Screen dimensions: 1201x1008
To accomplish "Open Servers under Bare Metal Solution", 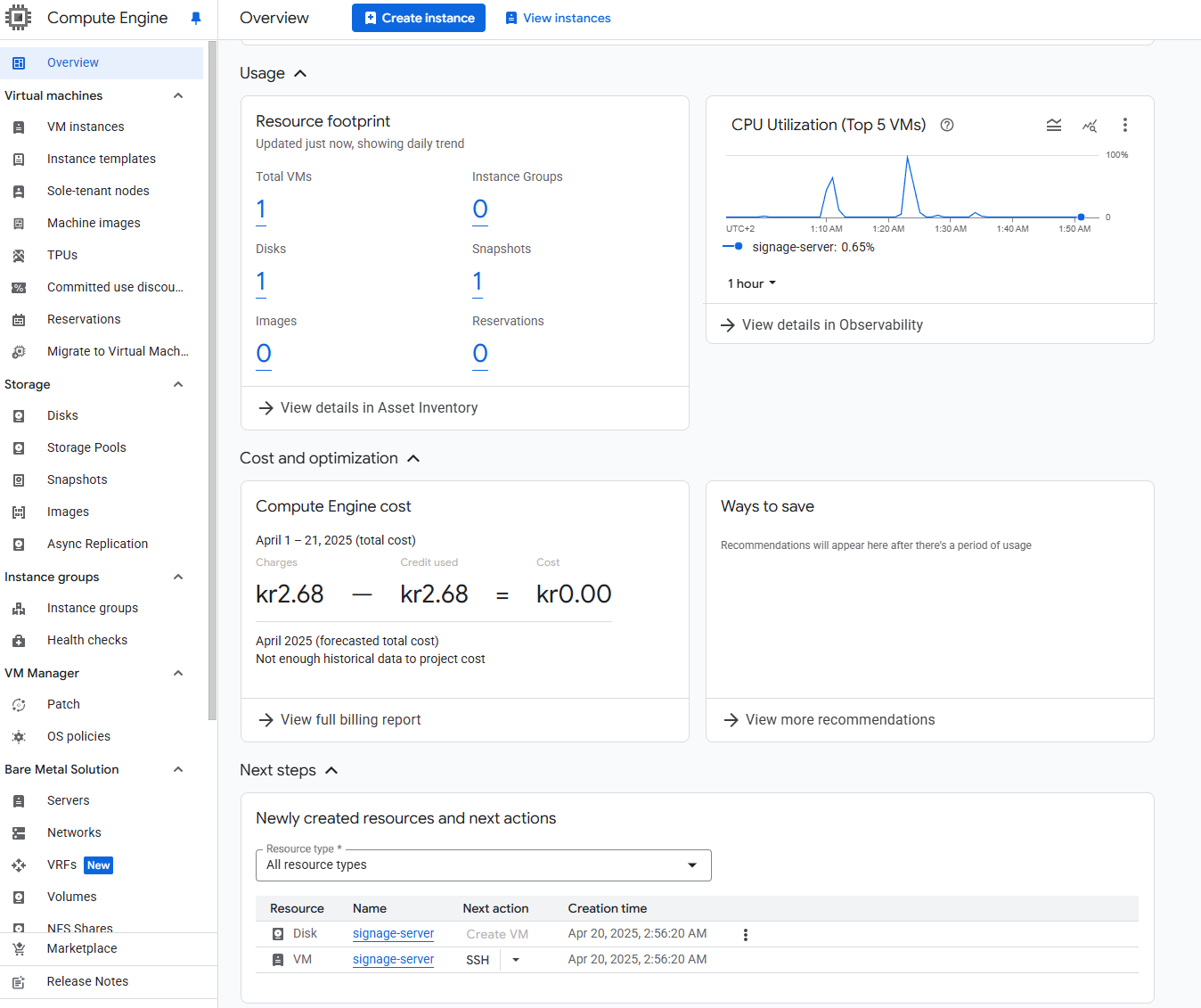I will pyautogui.click(x=69, y=800).
